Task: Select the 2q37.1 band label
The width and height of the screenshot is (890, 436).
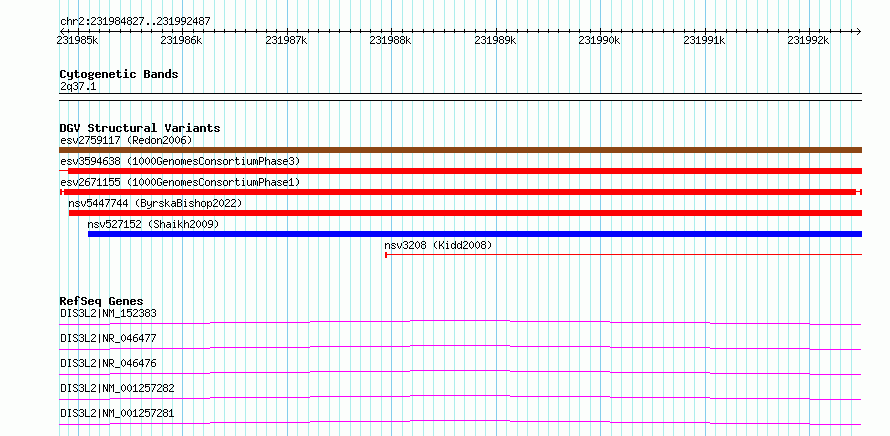Action: [x=78, y=87]
